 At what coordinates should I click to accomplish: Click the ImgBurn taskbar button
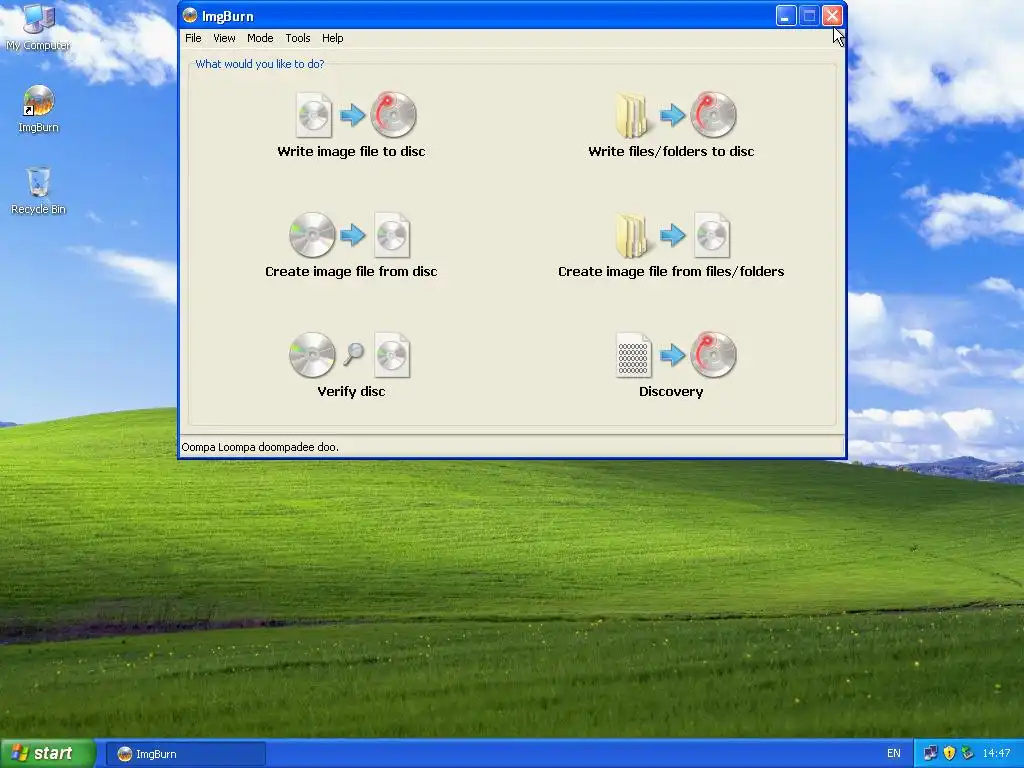click(186, 754)
